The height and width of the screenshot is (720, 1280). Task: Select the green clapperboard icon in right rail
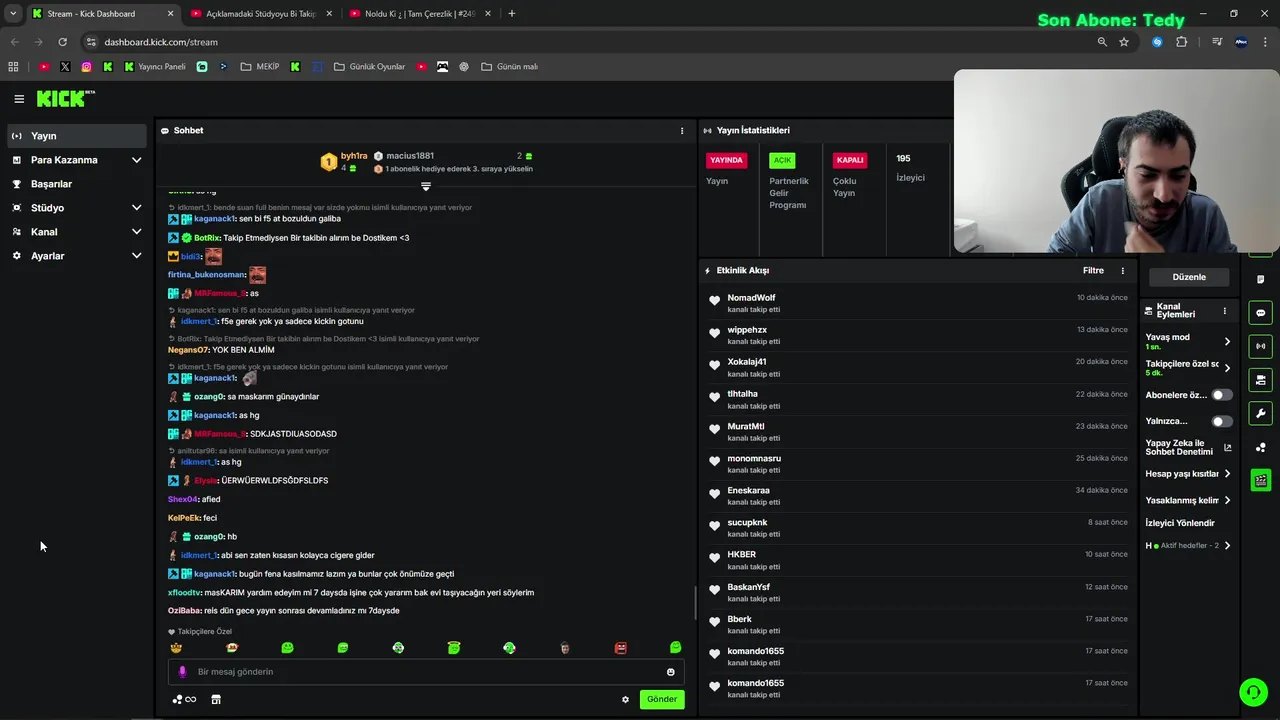click(1260, 480)
